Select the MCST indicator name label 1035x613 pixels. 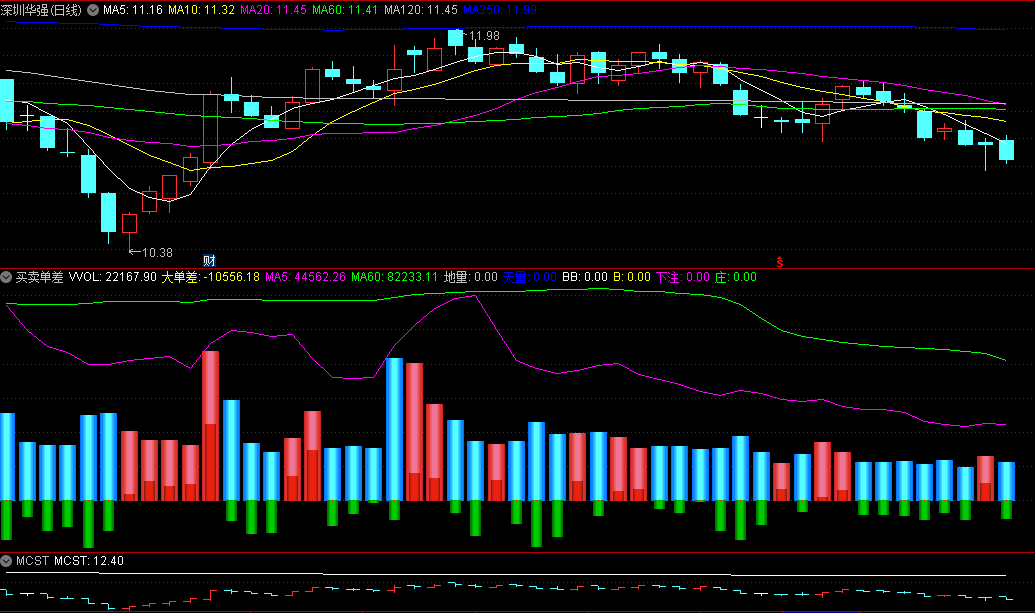(32, 561)
